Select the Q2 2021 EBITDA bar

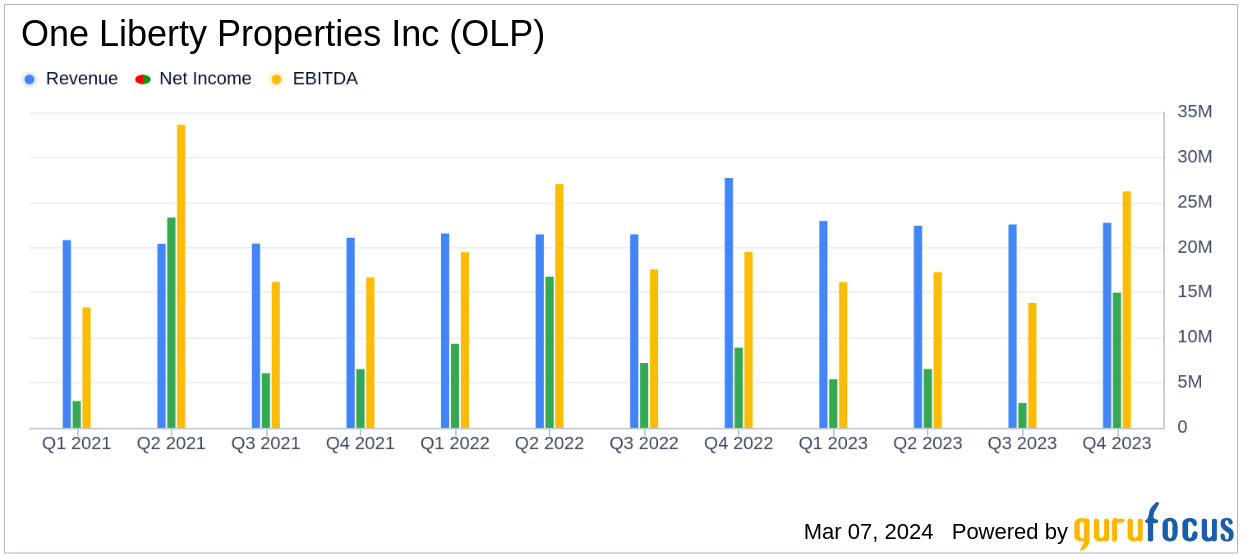tap(181, 276)
